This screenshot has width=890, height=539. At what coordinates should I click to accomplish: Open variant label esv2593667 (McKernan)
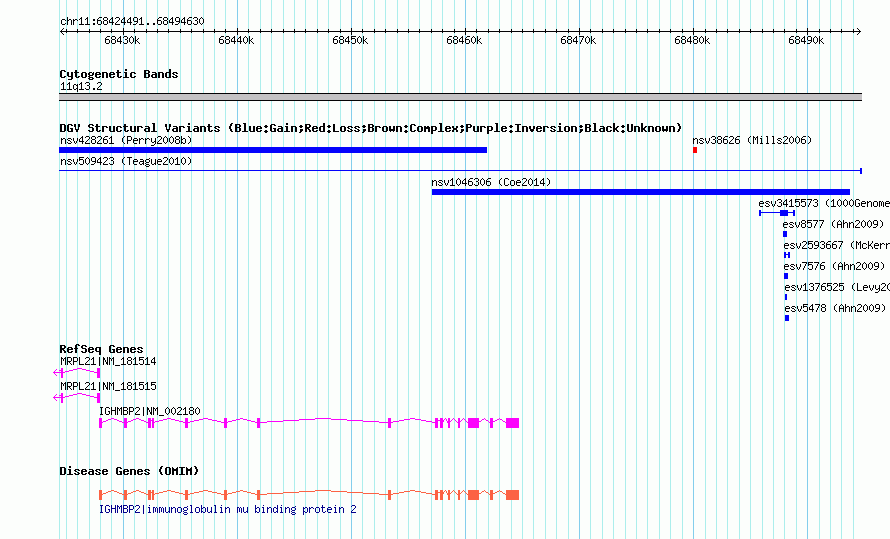coord(837,245)
